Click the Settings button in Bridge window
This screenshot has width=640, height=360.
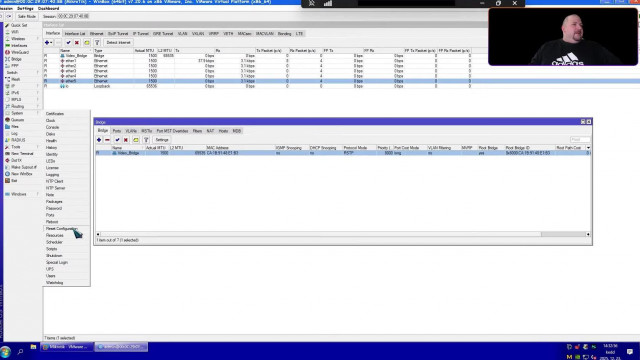162,140
